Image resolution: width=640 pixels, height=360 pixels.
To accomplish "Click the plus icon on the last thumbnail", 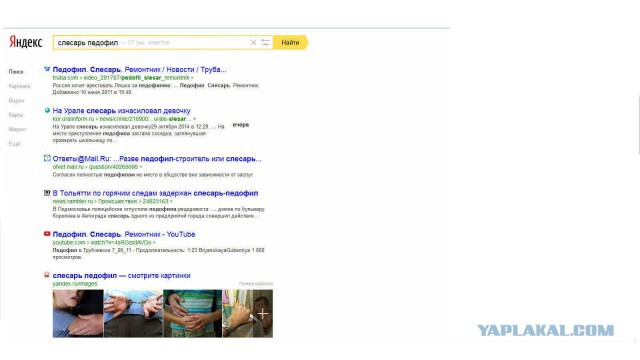I will coord(262,313).
